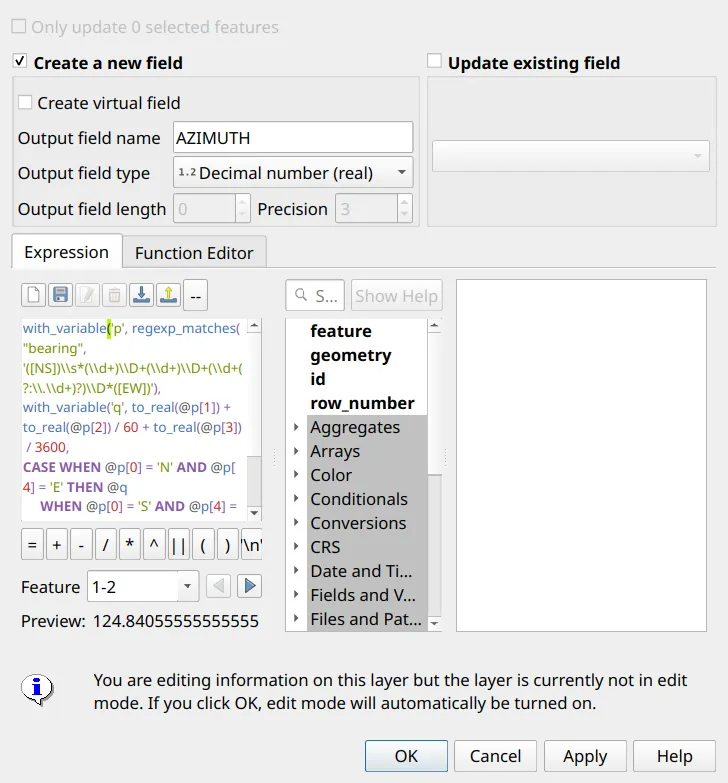Go to the previous feature preview arrow
This screenshot has width=728, height=783.
click(218, 586)
